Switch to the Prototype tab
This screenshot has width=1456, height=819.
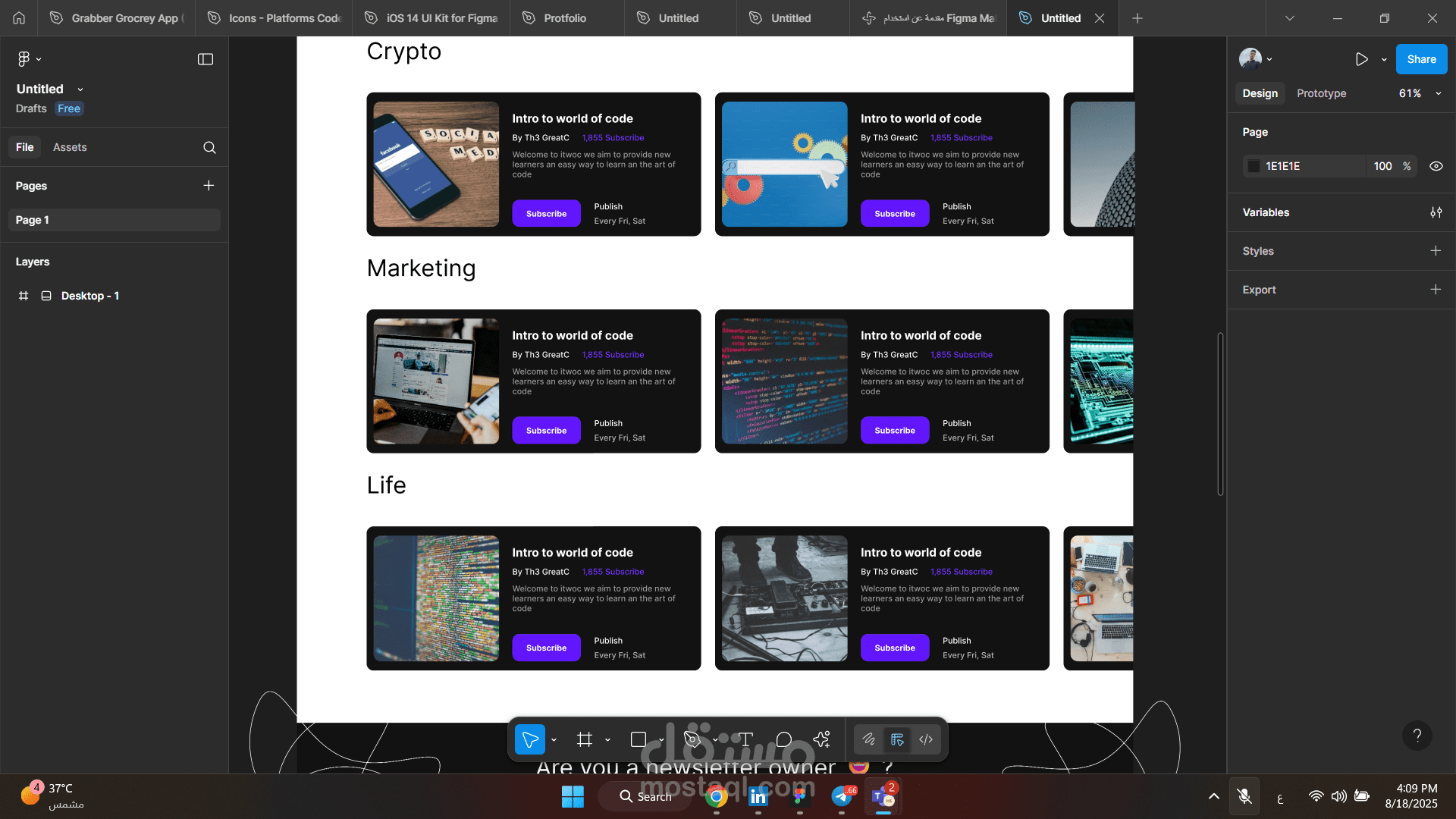tap(1321, 93)
